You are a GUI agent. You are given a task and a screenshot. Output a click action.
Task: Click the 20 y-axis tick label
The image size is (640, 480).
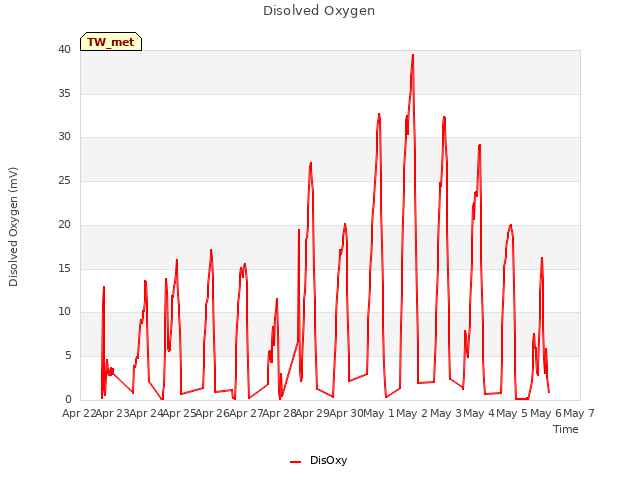pos(64,224)
